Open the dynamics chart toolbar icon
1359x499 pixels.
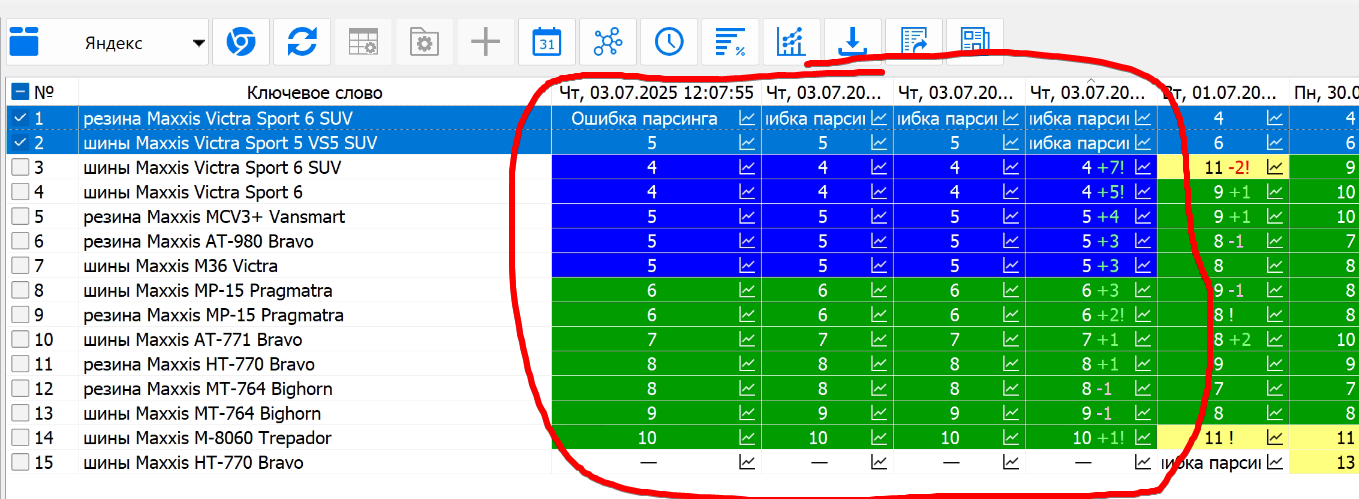[791, 43]
